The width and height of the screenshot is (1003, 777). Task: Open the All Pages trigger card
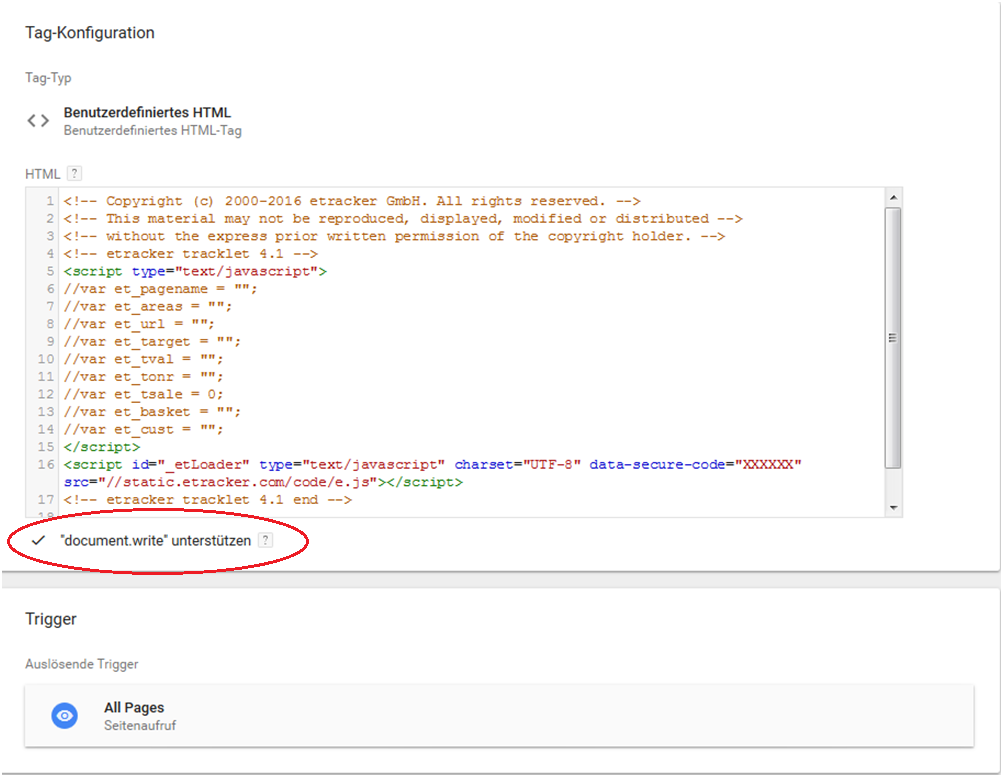tap(499, 716)
